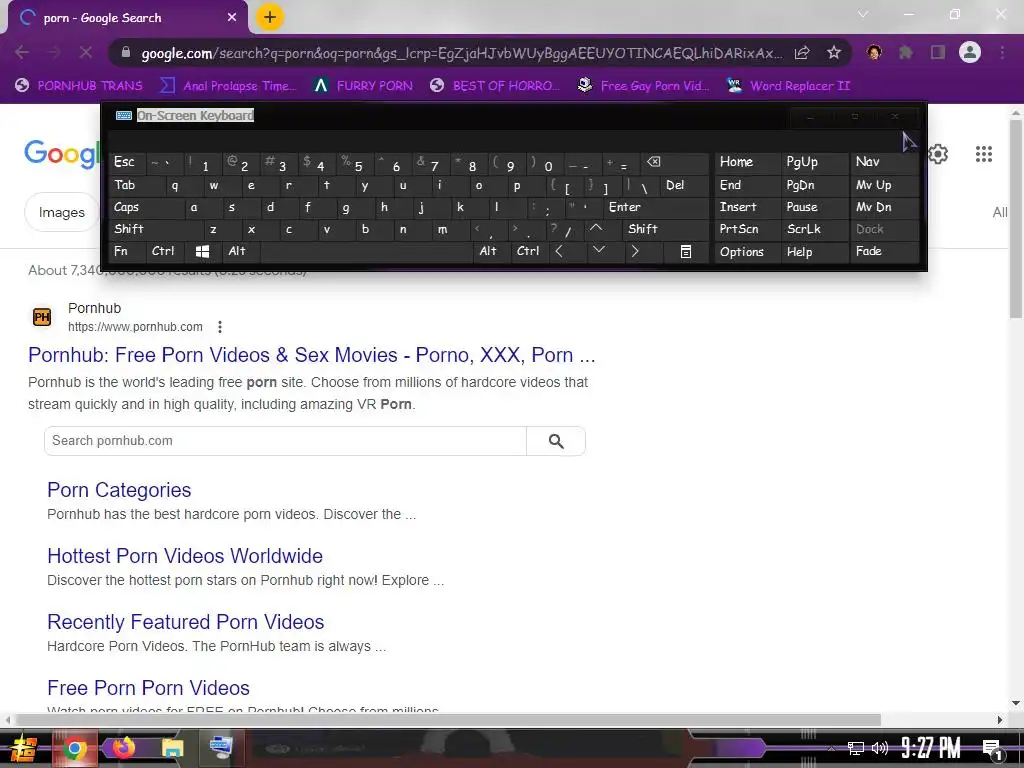Open File Explorer from the taskbar

(172, 748)
